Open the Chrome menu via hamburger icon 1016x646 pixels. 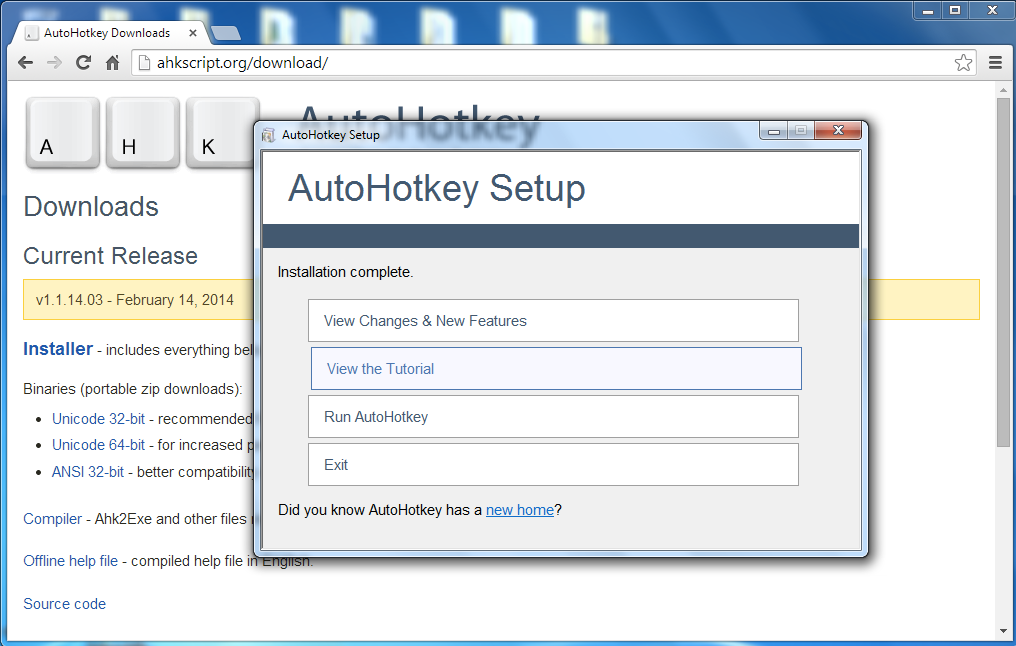pos(996,62)
